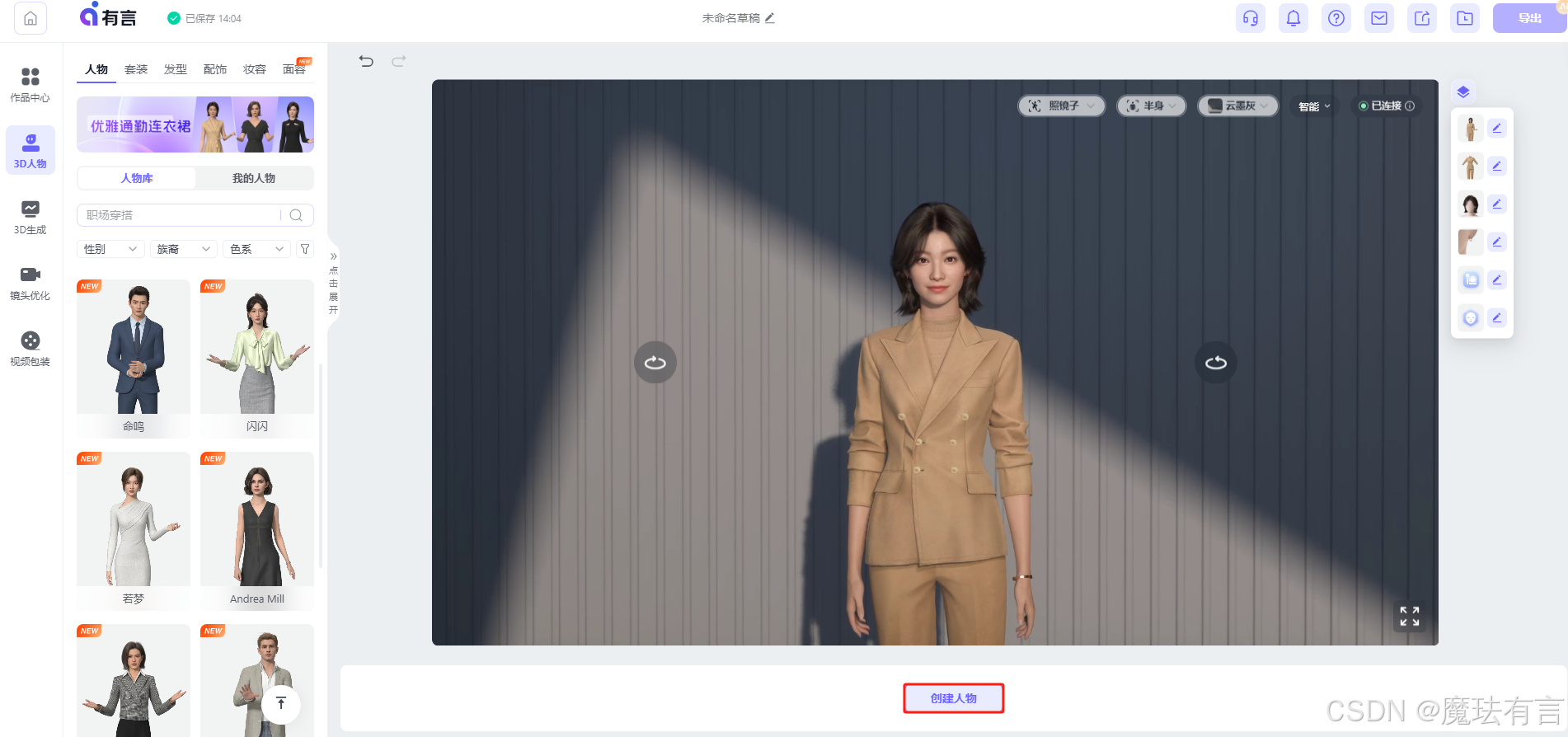This screenshot has height=737, width=1568.
Task: Switch to the 配饰 tab
Action: 215,69
